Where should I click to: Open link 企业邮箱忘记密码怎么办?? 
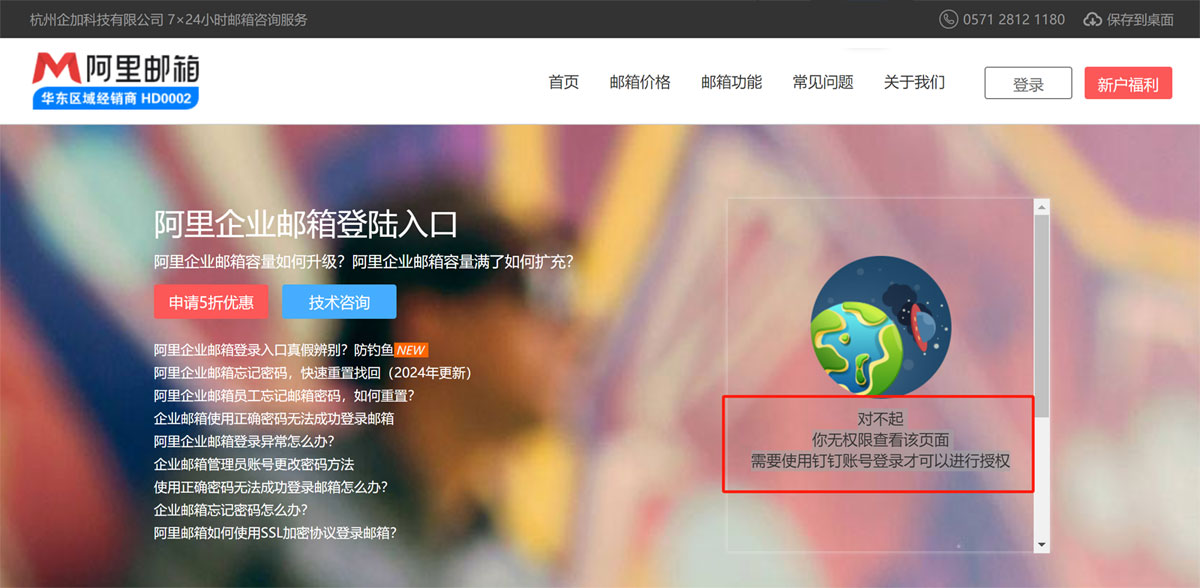pos(231,510)
